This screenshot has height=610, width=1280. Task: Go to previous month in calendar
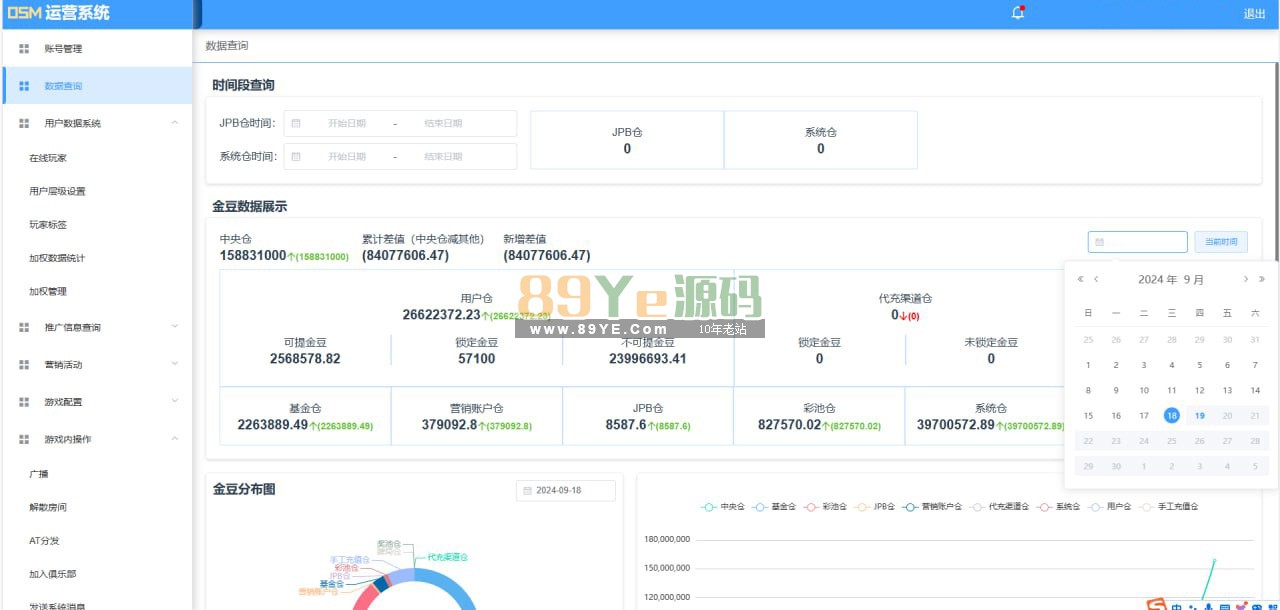[x=1096, y=280]
